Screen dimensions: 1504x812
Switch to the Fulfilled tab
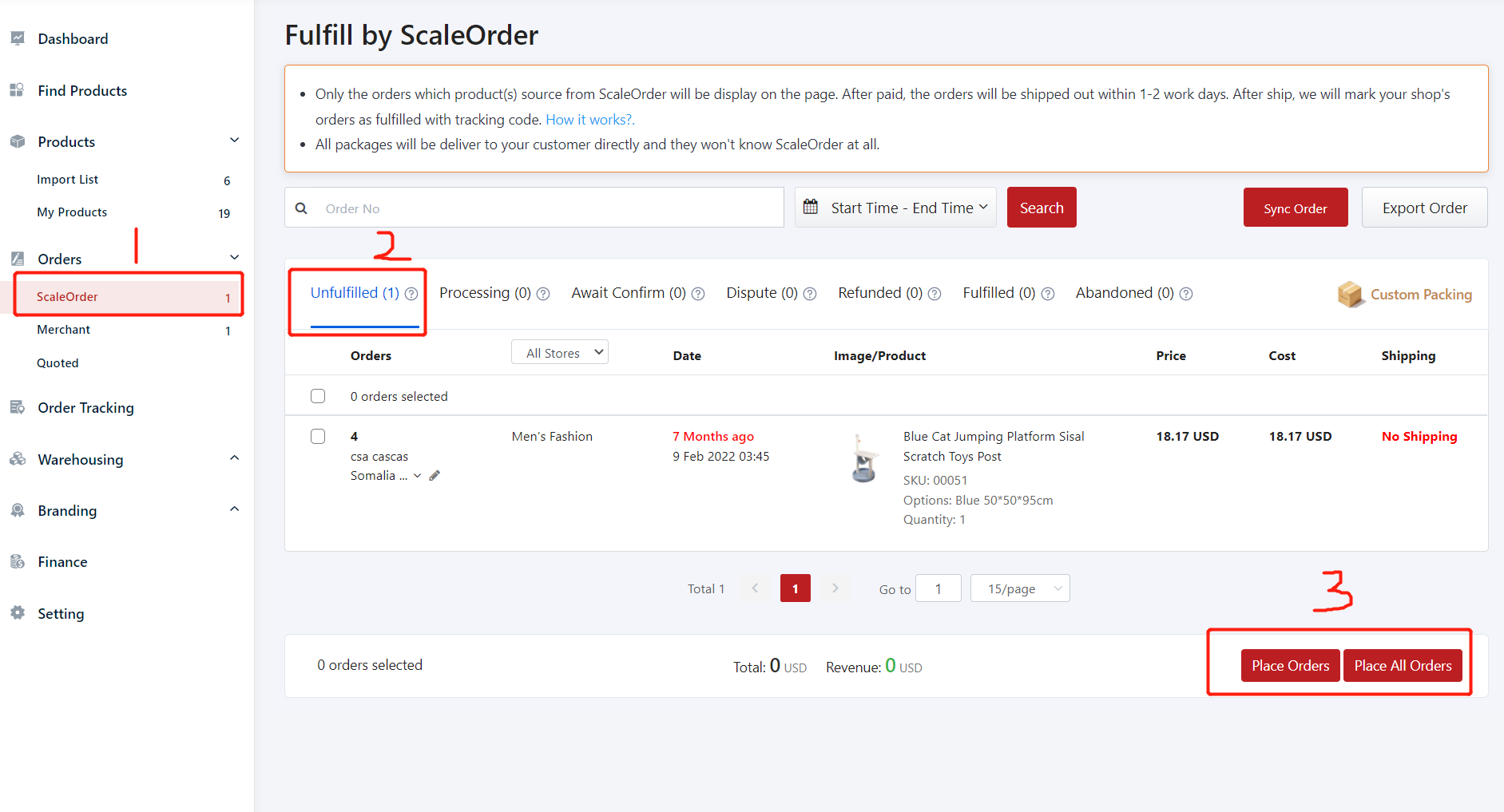click(999, 293)
